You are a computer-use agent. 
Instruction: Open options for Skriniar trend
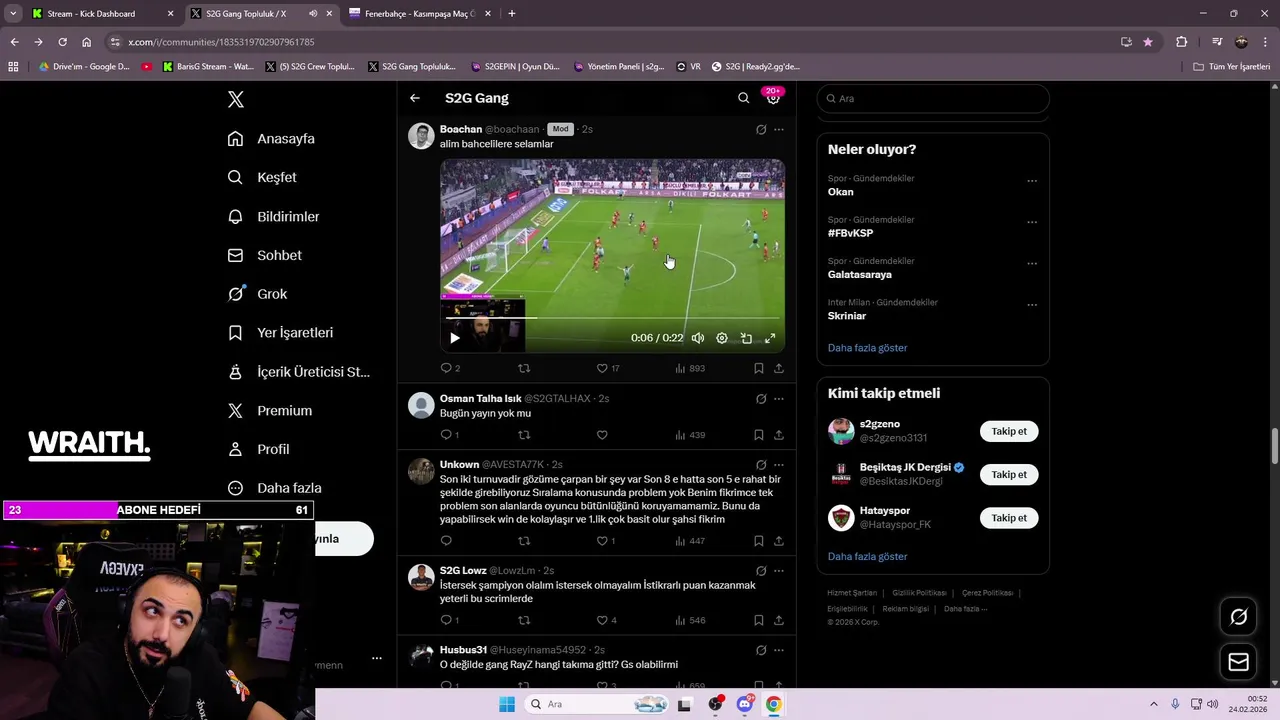[1032, 305]
